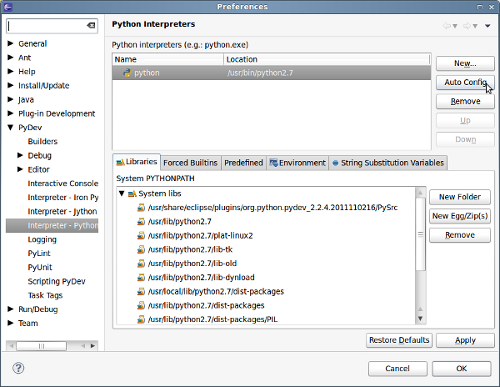Viewport: 500px width, 387px height.
Task: Expand the Help category
Action: pyautogui.click(x=11, y=71)
